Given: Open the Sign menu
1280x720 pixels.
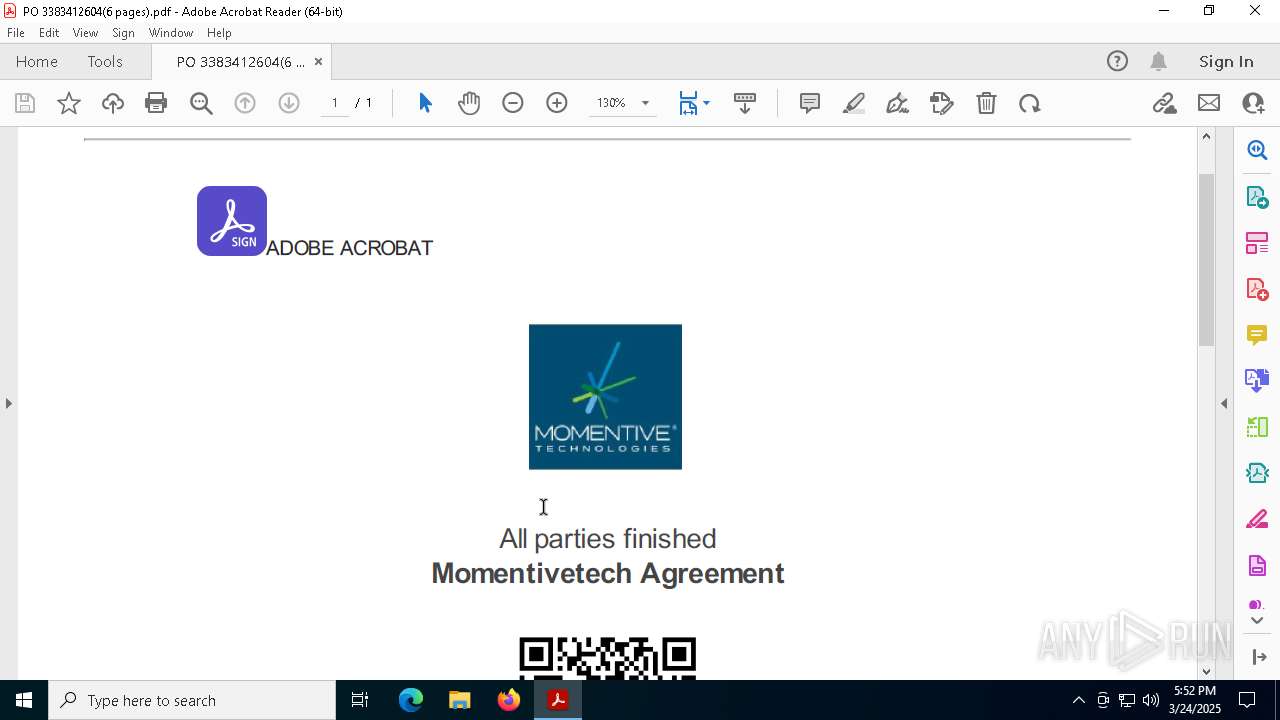Looking at the screenshot, I should click(x=123, y=33).
